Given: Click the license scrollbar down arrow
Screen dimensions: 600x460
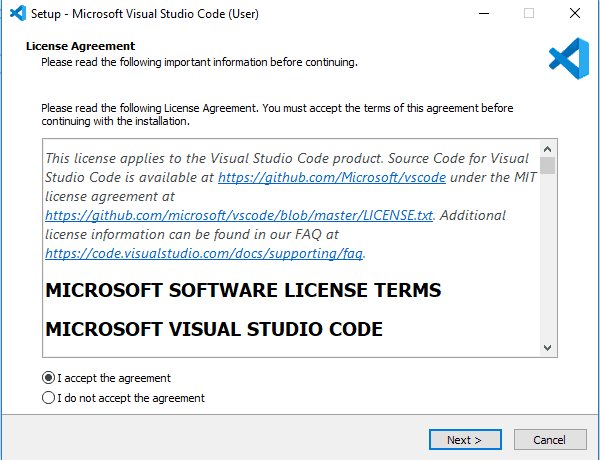Looking at the screenshot, I should (x=548, y=347).
